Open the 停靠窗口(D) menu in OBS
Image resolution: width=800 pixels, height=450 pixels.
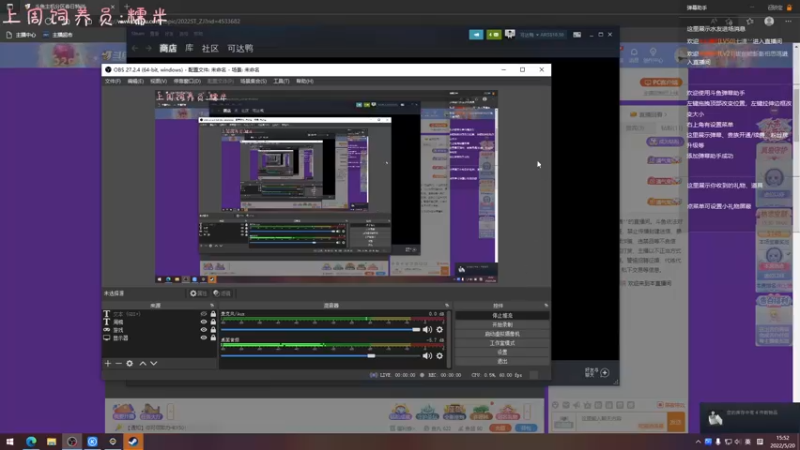point(187,81)
